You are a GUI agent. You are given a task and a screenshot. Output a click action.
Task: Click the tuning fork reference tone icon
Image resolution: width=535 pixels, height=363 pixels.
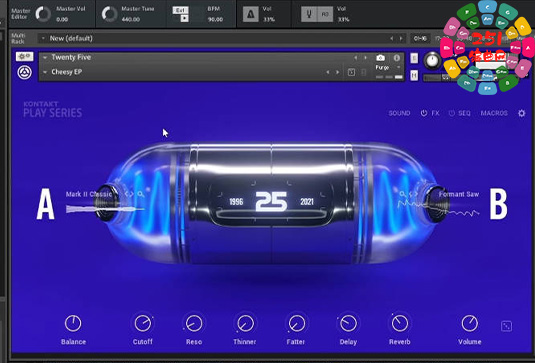point(309,14)
